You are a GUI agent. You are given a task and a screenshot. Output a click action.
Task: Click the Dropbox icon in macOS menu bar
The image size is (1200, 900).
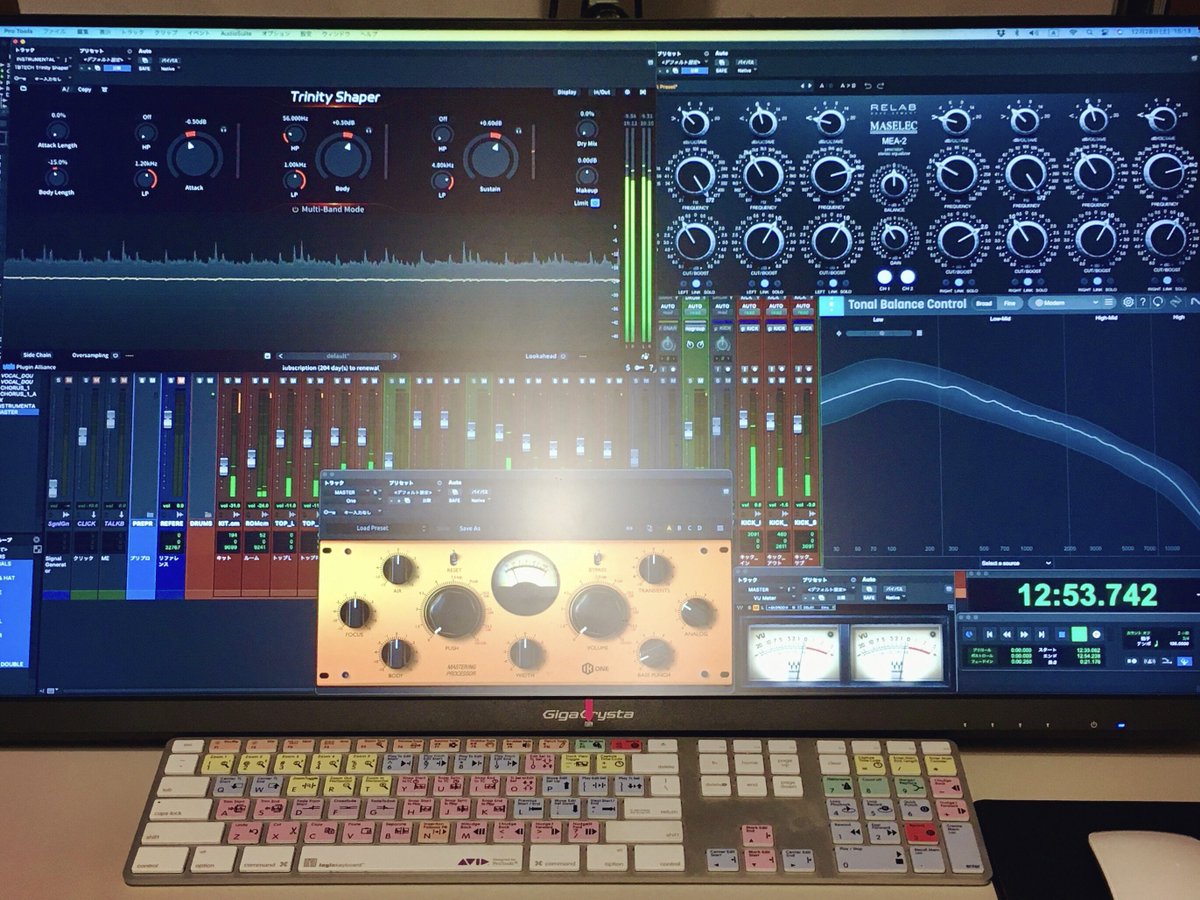1000,32
